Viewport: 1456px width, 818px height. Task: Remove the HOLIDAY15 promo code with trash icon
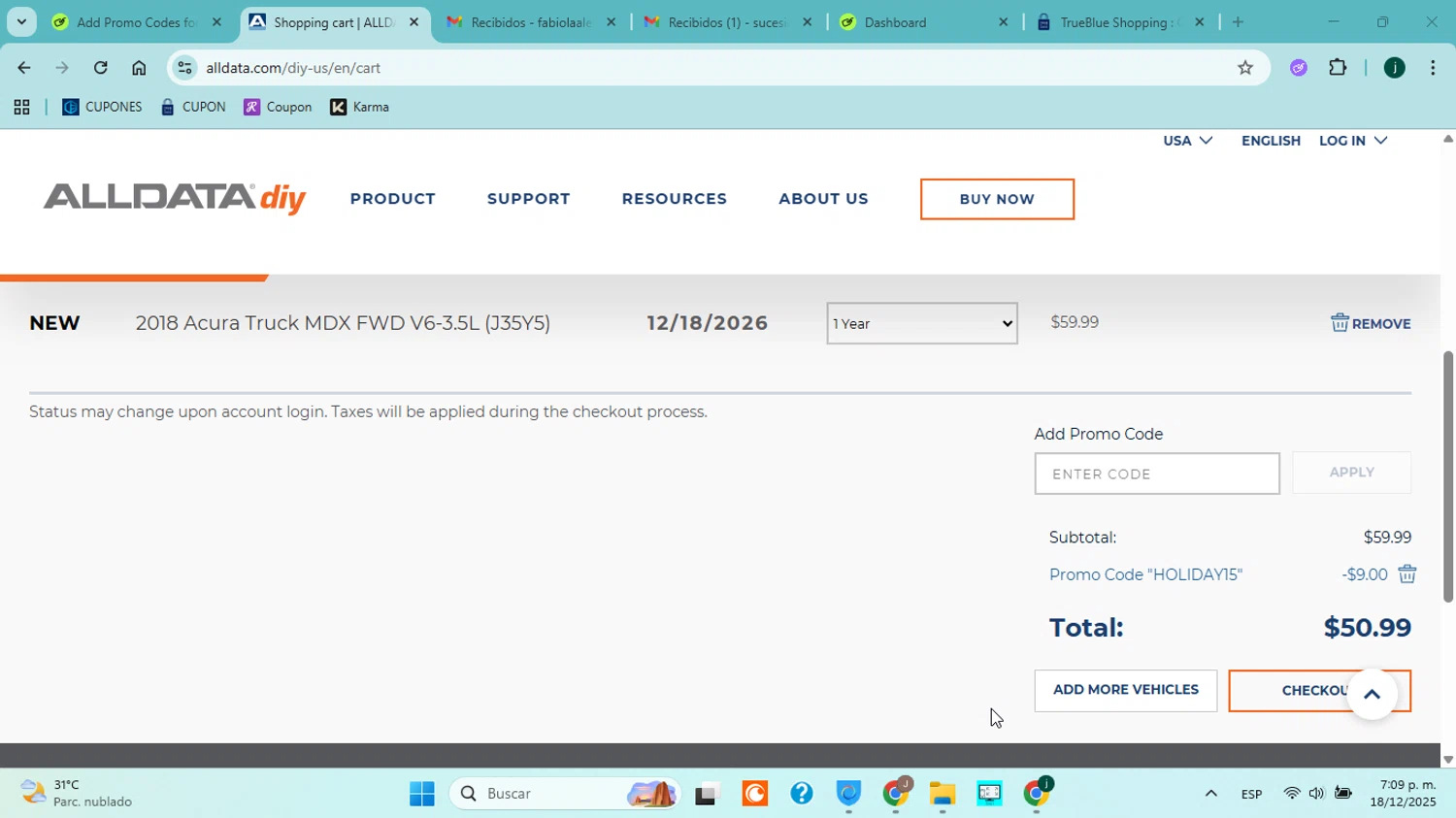1406,574
